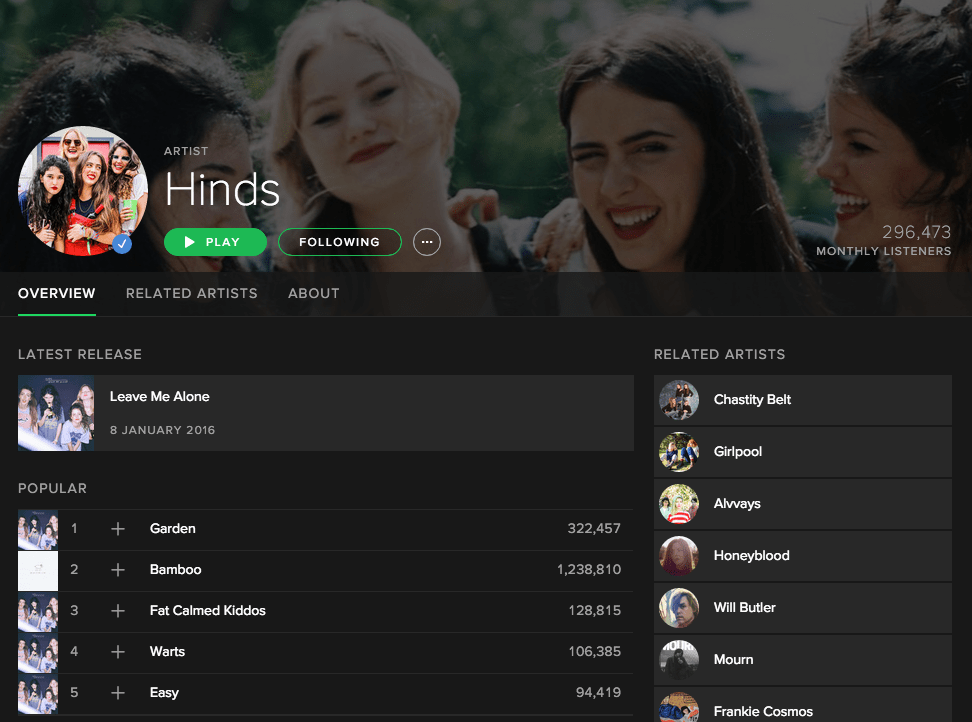Open related artist Chastity Belt
This screenshot has height=722, width=972.
coord(752,400)
